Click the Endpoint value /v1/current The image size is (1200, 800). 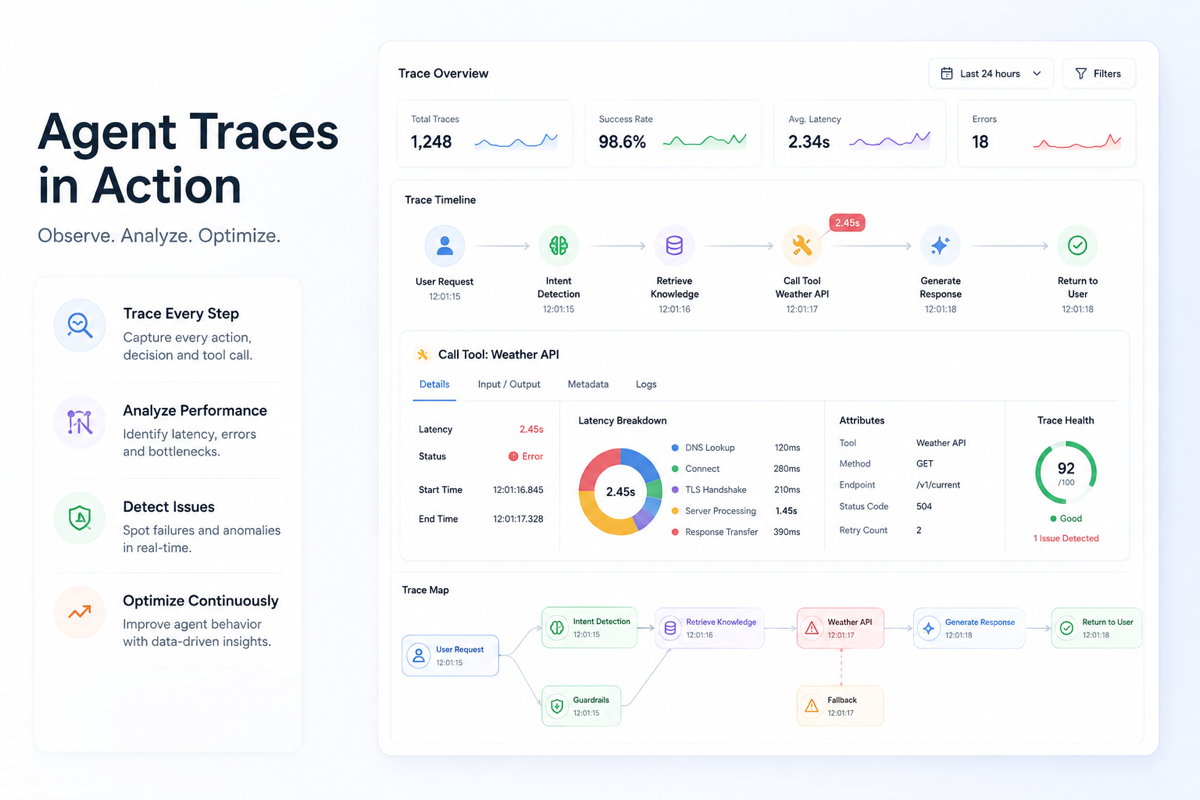click(938, 485)
